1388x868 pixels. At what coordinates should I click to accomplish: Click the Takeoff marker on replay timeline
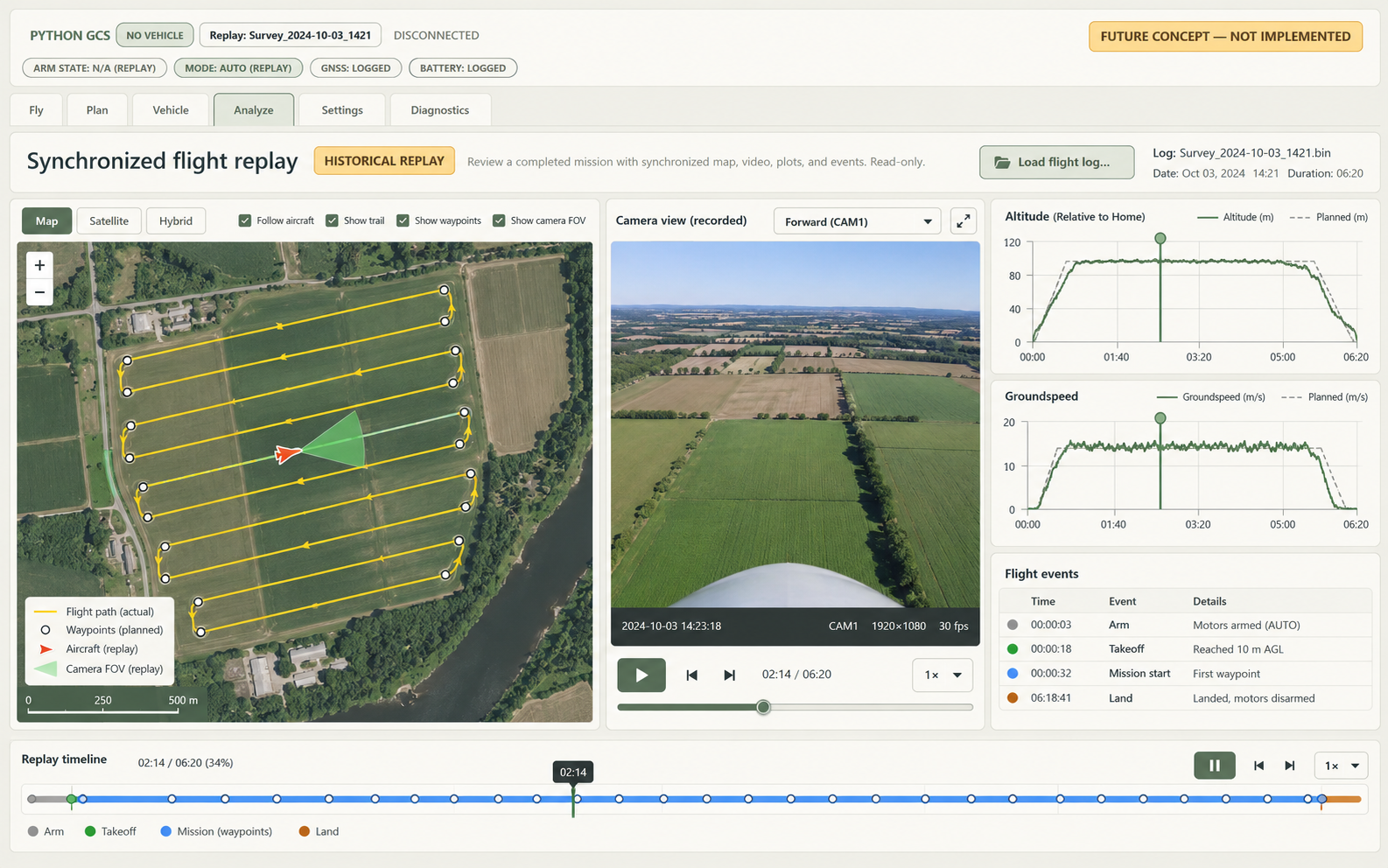(72, 799)
